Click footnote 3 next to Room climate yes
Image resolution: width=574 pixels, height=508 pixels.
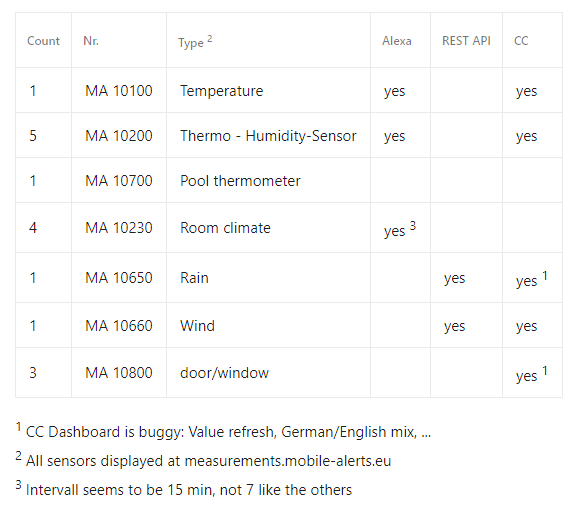[413, 225]
